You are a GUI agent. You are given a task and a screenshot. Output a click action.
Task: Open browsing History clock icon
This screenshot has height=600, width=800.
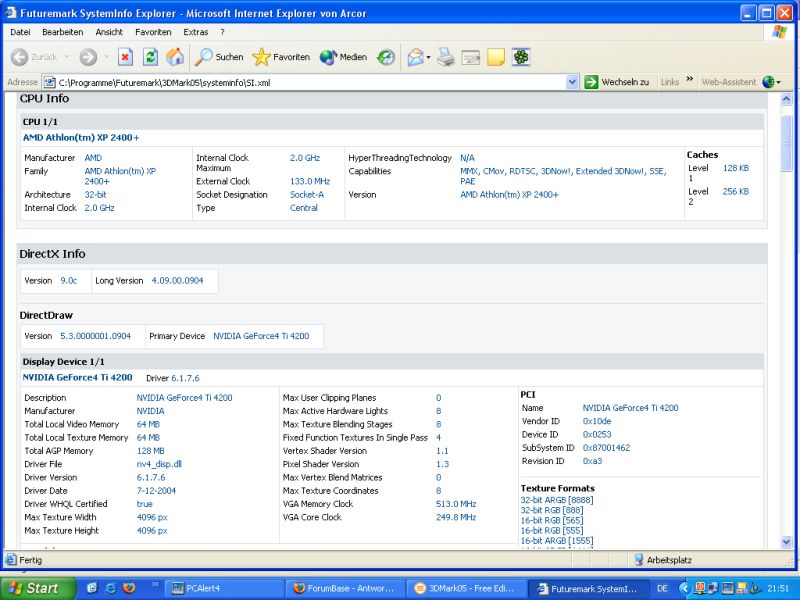(386, 57)
